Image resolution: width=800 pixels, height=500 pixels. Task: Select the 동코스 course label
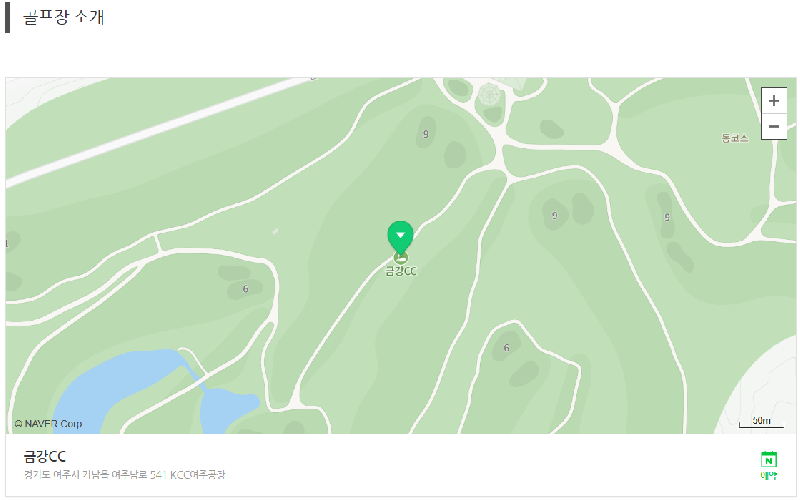click(x=735, y=138)
